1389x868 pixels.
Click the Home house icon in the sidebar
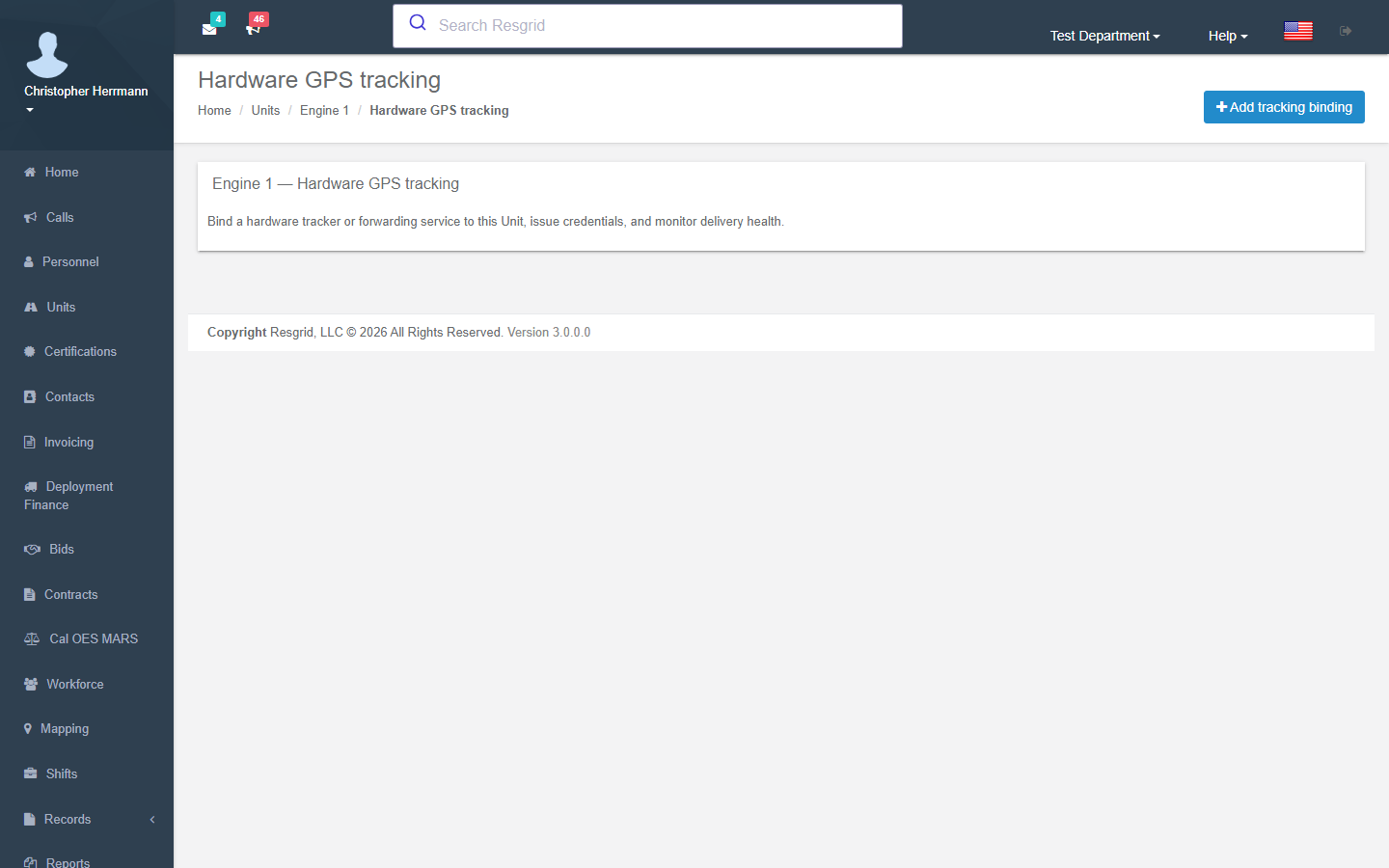[x=30, y=172]
